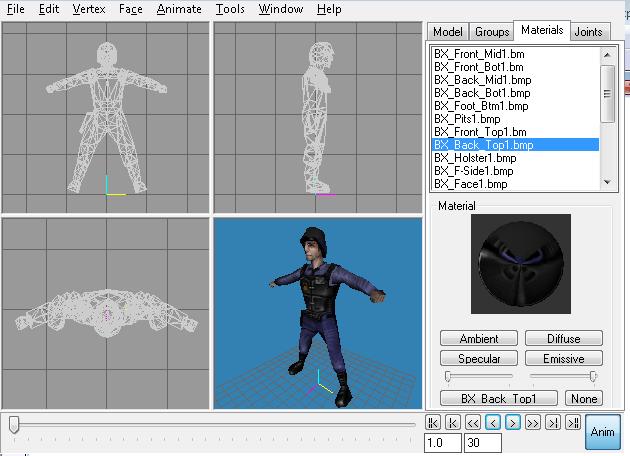This screenshot has height=456, width=630.
Task: Open the Help menu
Action: (x=329, y=9)
